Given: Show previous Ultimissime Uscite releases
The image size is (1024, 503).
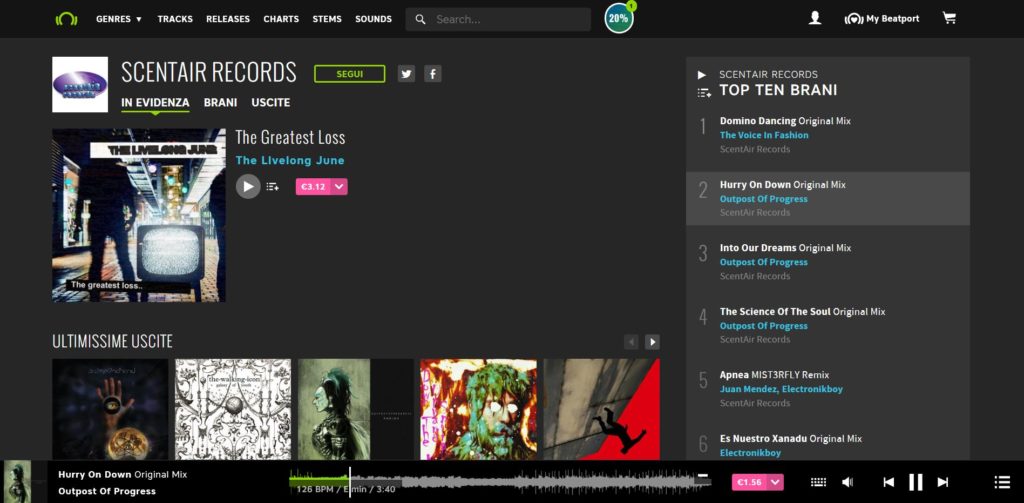Looking at the screenshot, I should point(631,342).
